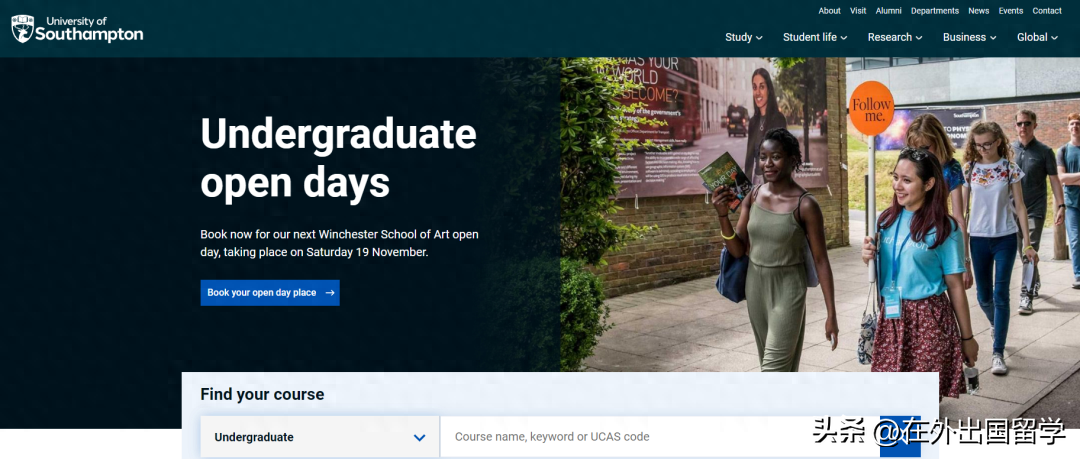This screenshot has width=1080, height=459.
Task: Open the Research dropdown menu
Action: click(894, 37)
